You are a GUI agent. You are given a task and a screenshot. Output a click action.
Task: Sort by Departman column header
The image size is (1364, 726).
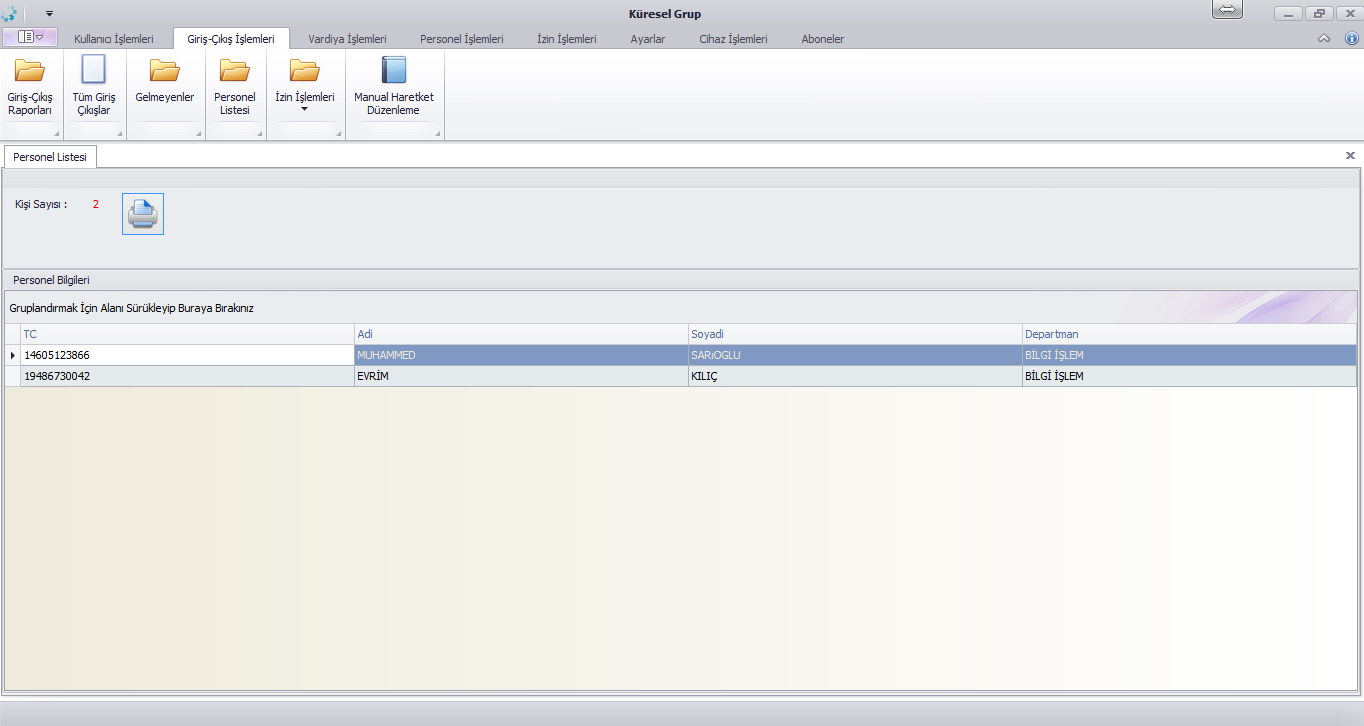pyautogui.click(x=1189, y=334)
